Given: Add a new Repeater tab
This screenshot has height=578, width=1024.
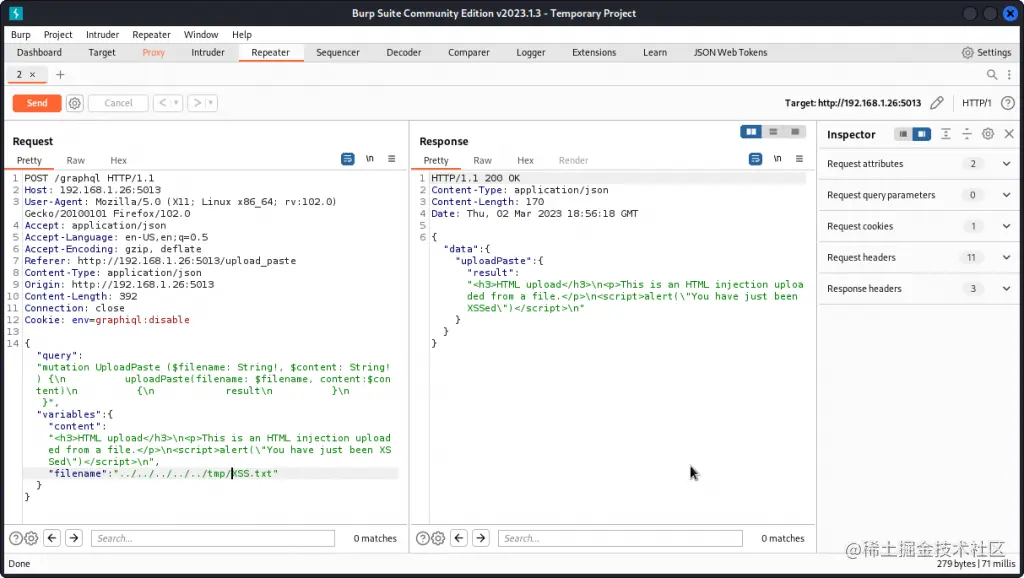Looking at the screenshot, I should pos(60,74).
